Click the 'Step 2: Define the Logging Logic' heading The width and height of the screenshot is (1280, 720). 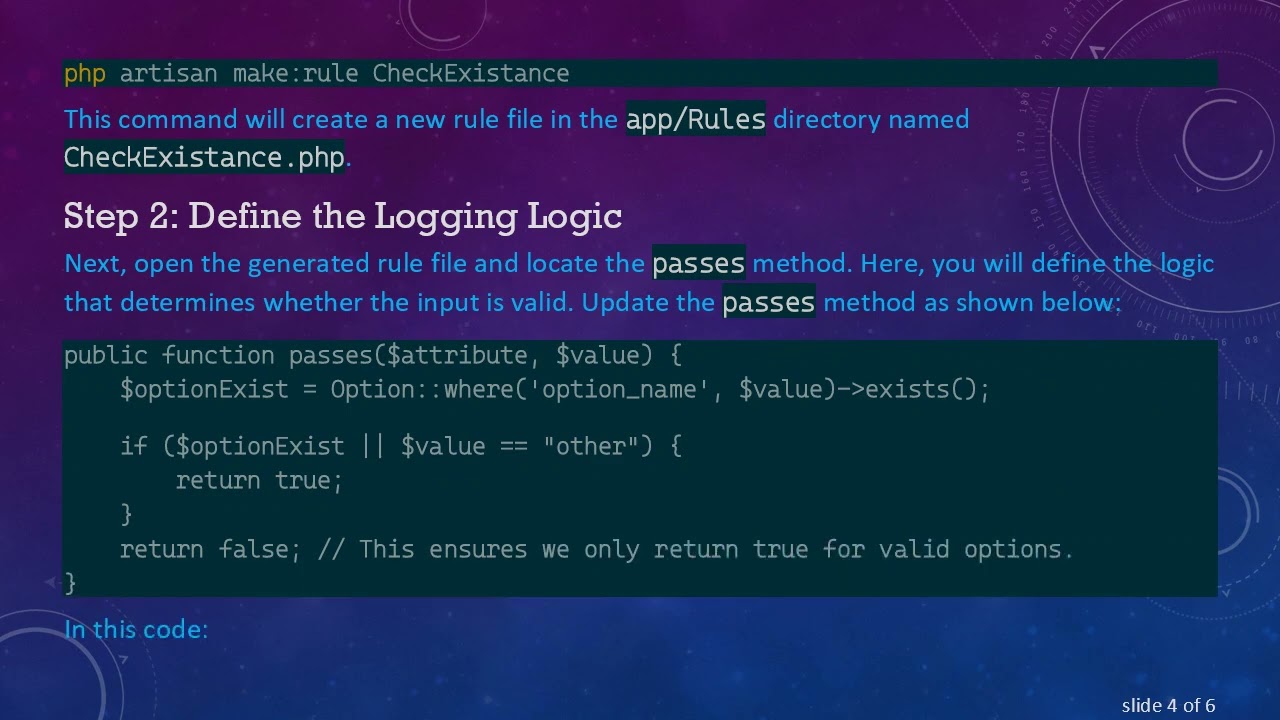tap(343, 215)
